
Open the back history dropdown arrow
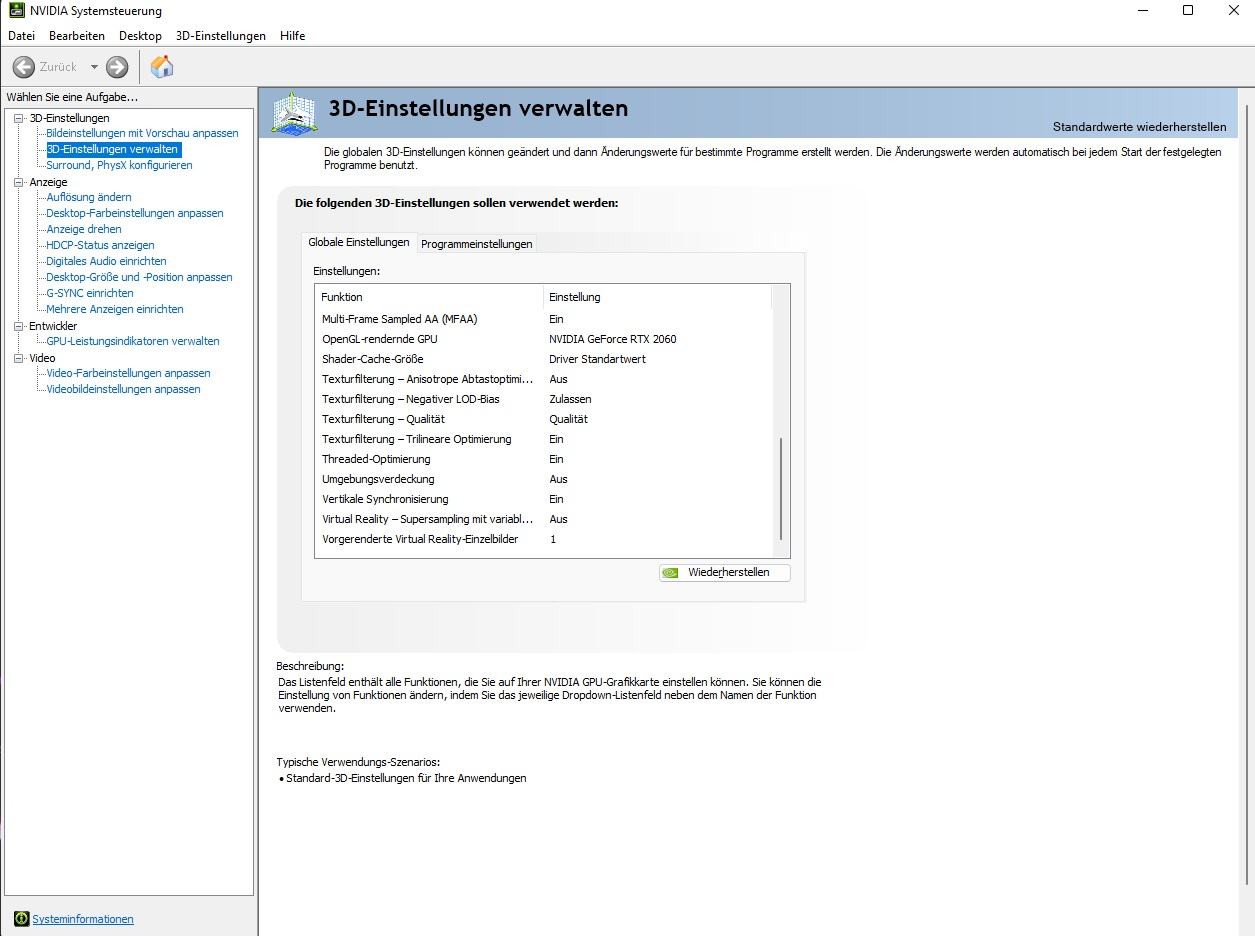(94, 67)
